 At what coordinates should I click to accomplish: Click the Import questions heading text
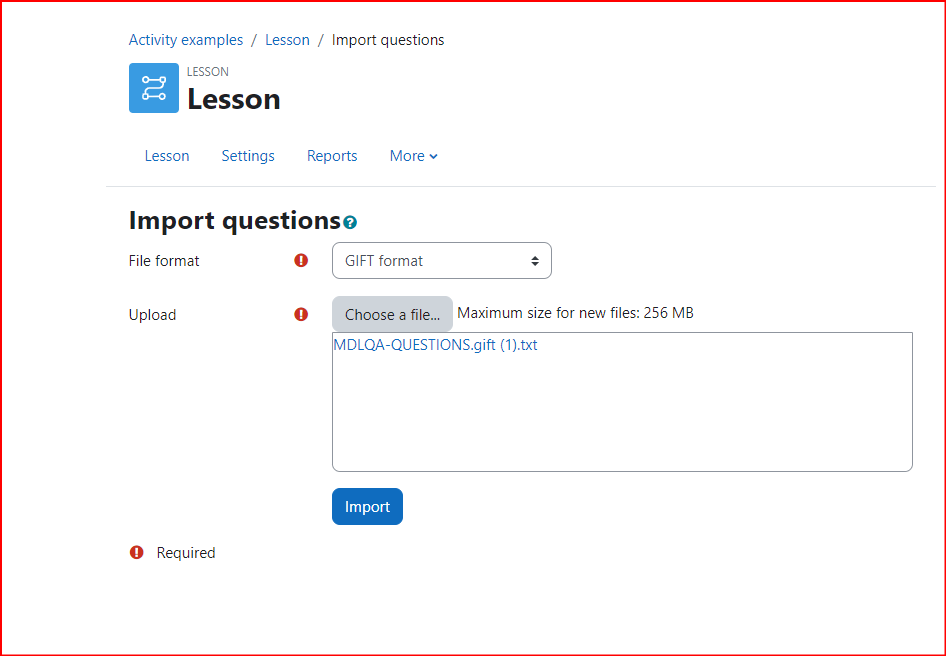point(235,220)
